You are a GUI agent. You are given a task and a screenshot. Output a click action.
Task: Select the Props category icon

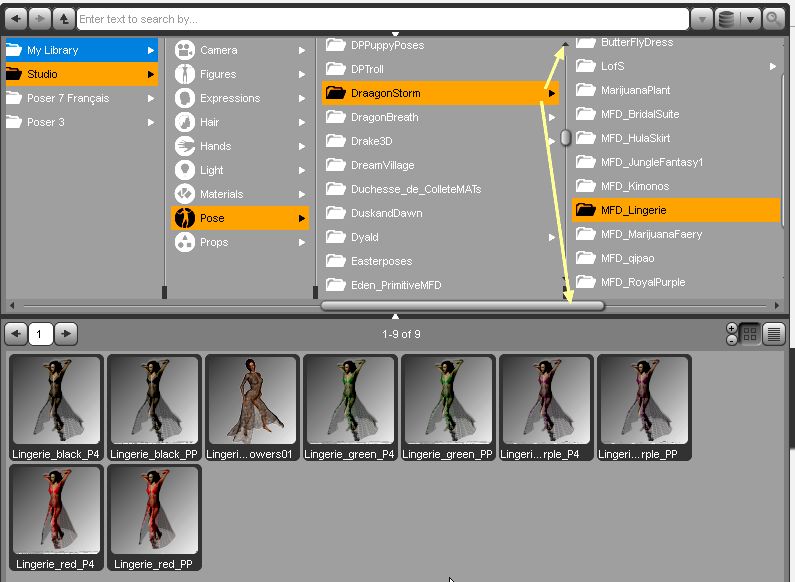185,242
